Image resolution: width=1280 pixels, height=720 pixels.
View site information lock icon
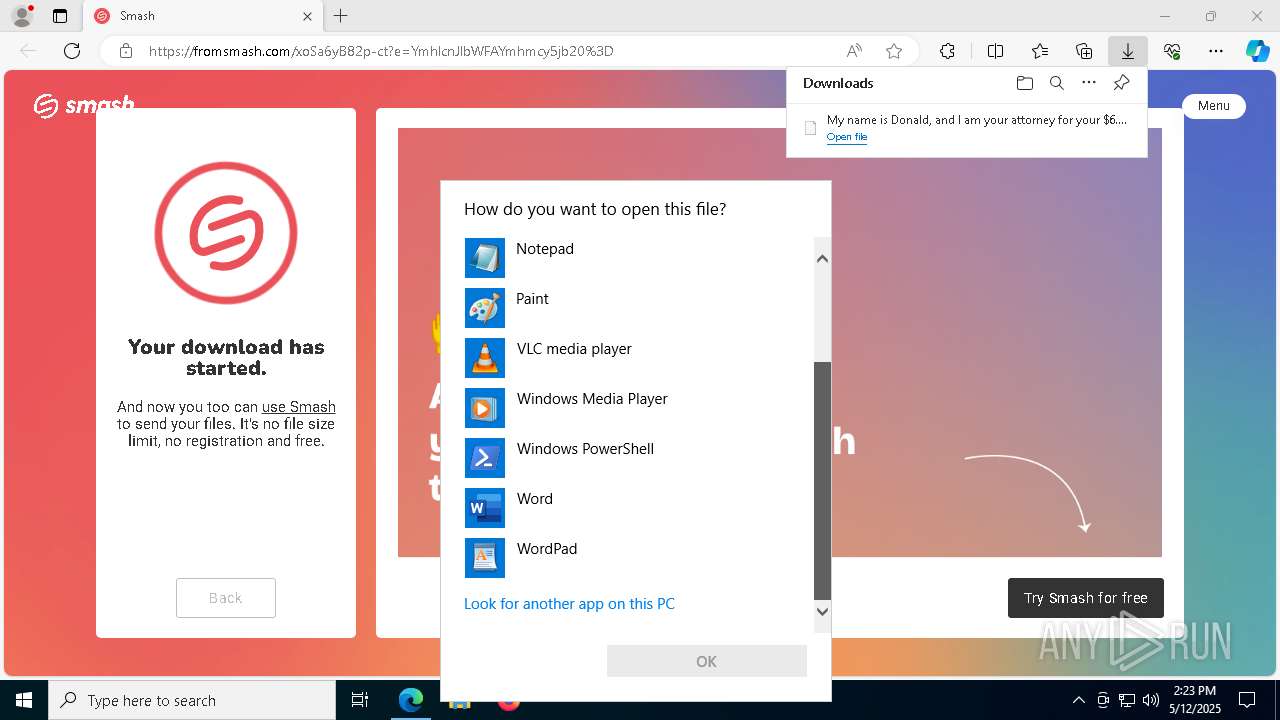pos(126,51)
